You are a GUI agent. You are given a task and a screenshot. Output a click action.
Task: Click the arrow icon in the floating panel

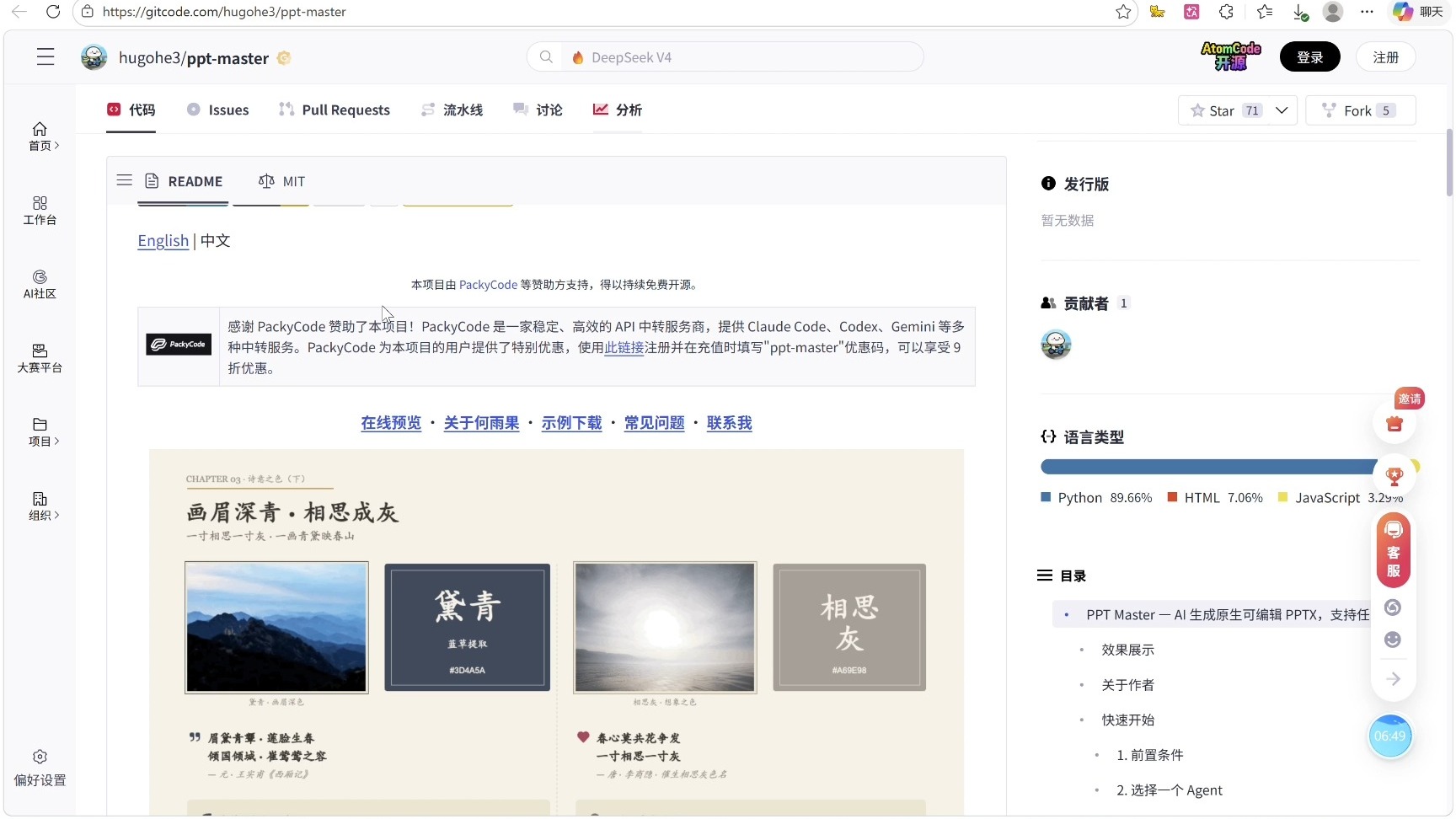(1393, 679)
